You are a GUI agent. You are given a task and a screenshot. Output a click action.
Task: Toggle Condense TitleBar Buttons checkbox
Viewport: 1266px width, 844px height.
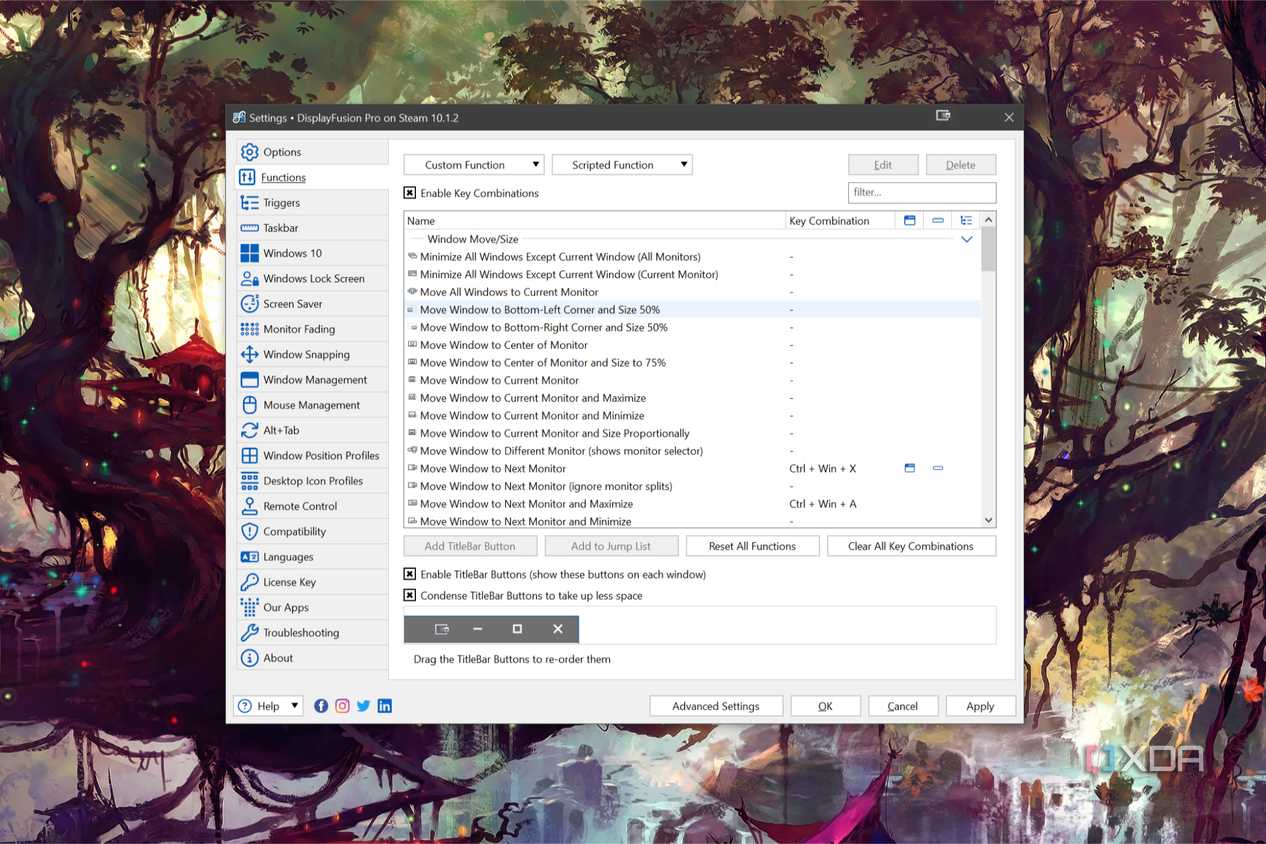point(410,596)
